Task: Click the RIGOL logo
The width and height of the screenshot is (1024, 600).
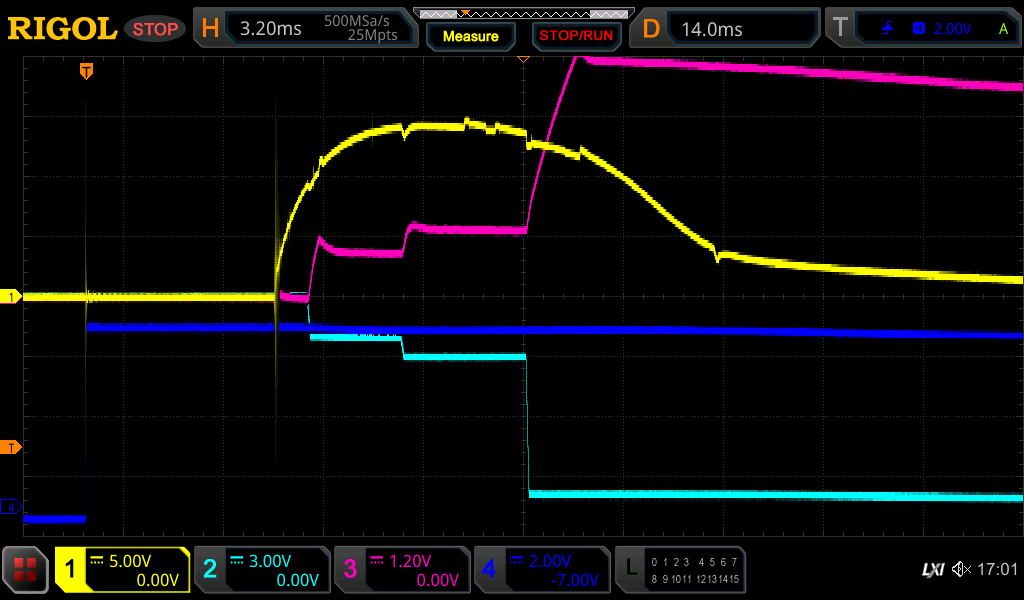Action: tap(62, 29)
